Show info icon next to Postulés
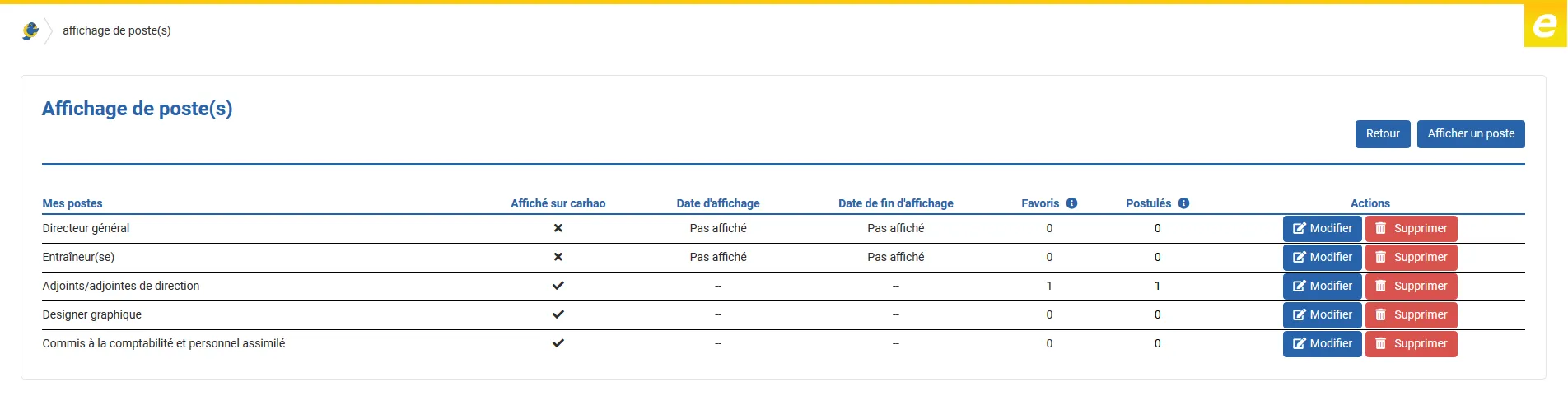Viewport: 1568px width, 396px height. [x=1183, y=203]
